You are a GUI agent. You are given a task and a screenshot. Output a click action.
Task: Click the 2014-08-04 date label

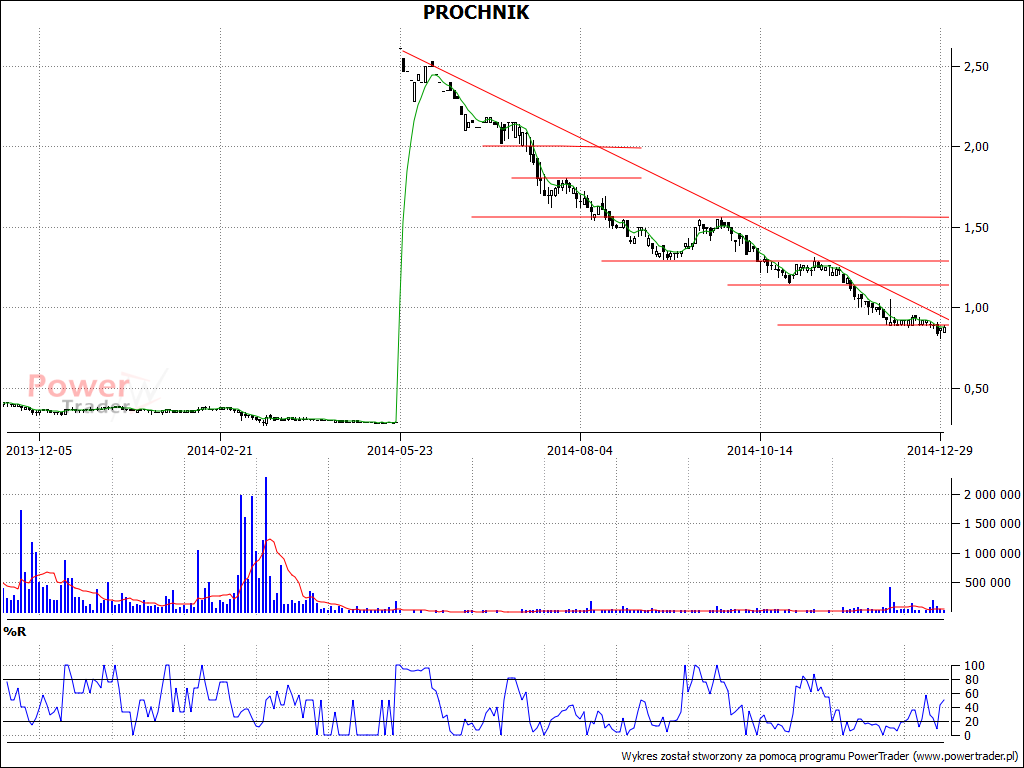580,450
